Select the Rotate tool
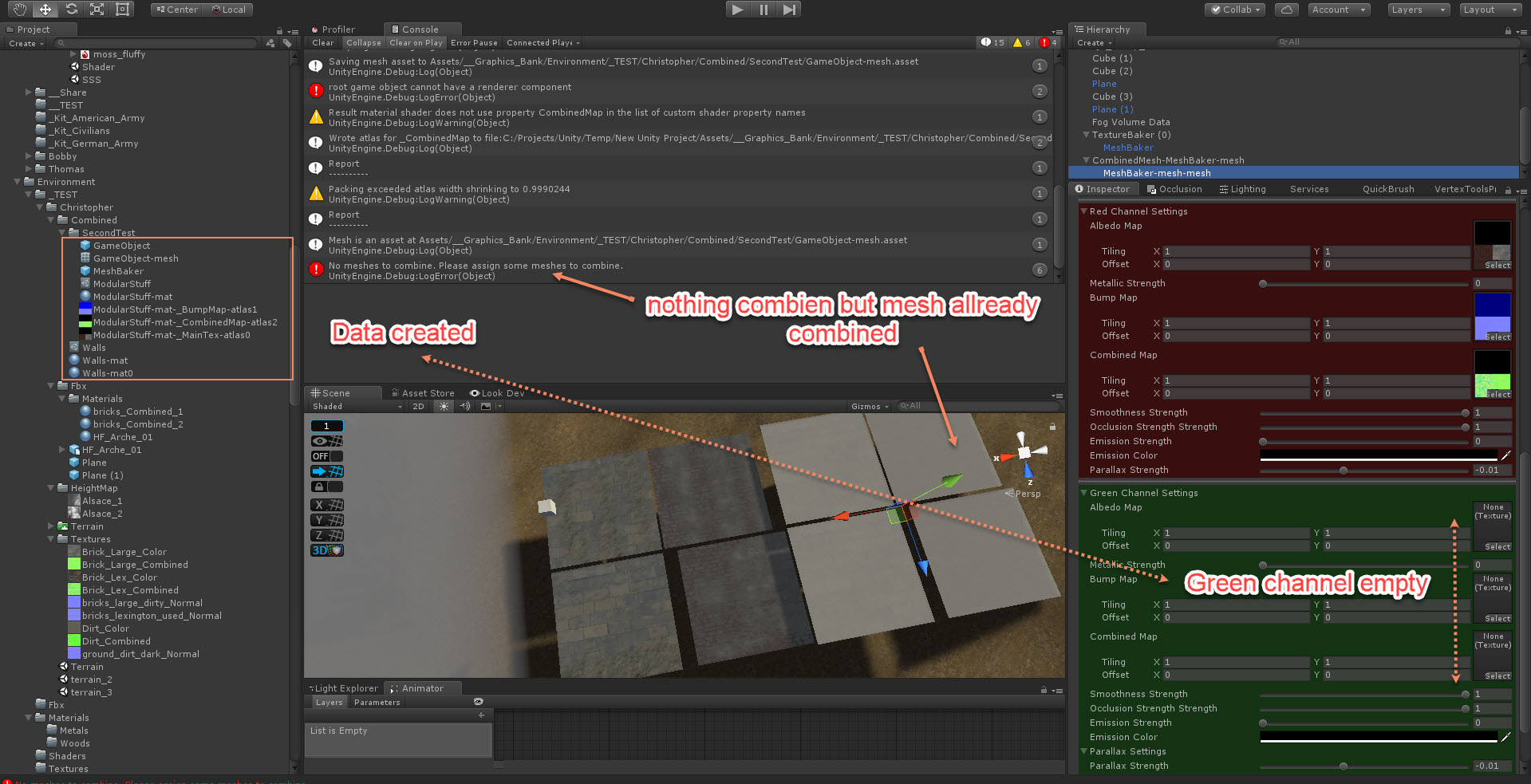Viewport: 1531px width, 784px height. (71, 9)
